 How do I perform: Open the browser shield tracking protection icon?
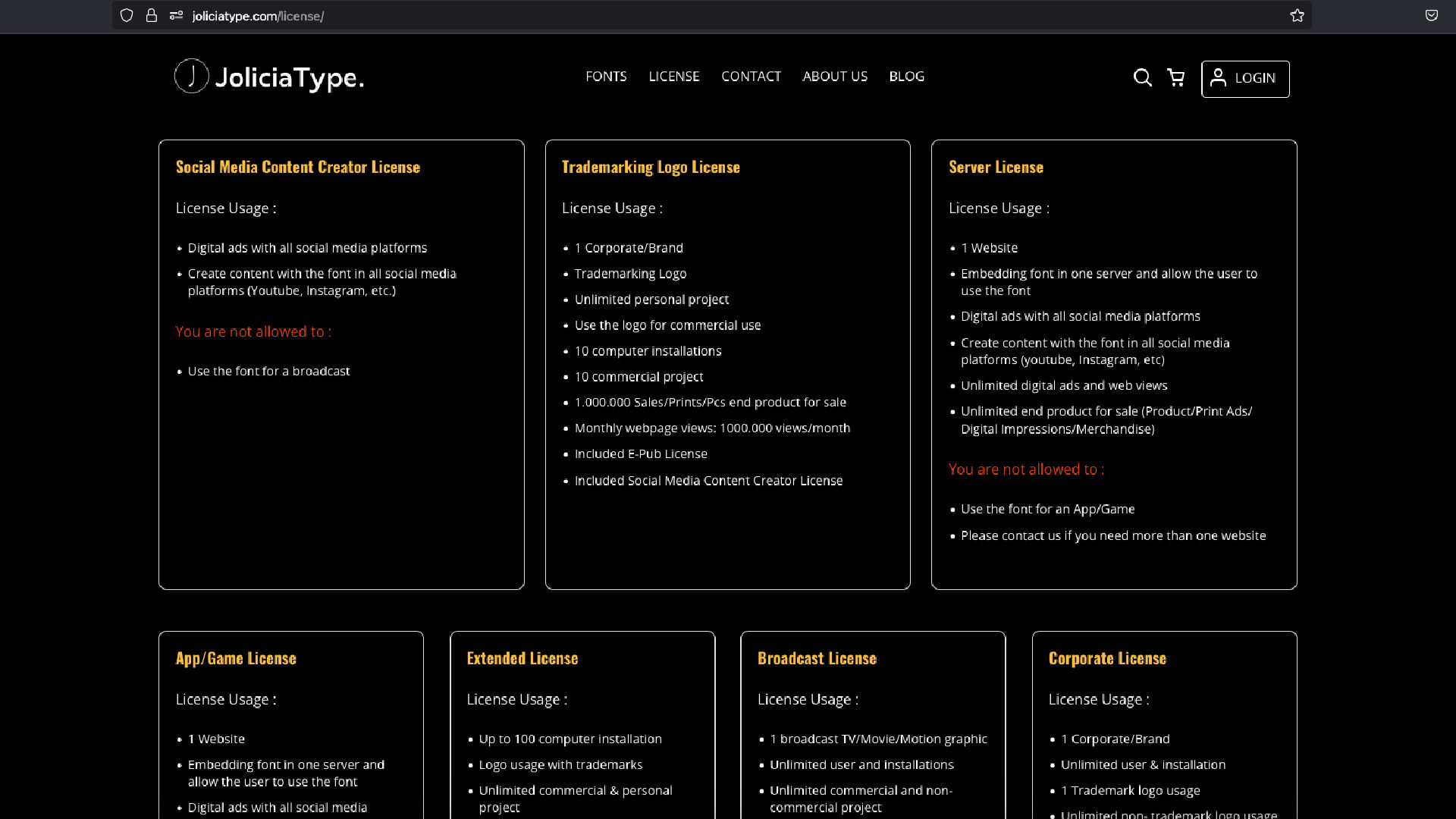pos(127,15)
